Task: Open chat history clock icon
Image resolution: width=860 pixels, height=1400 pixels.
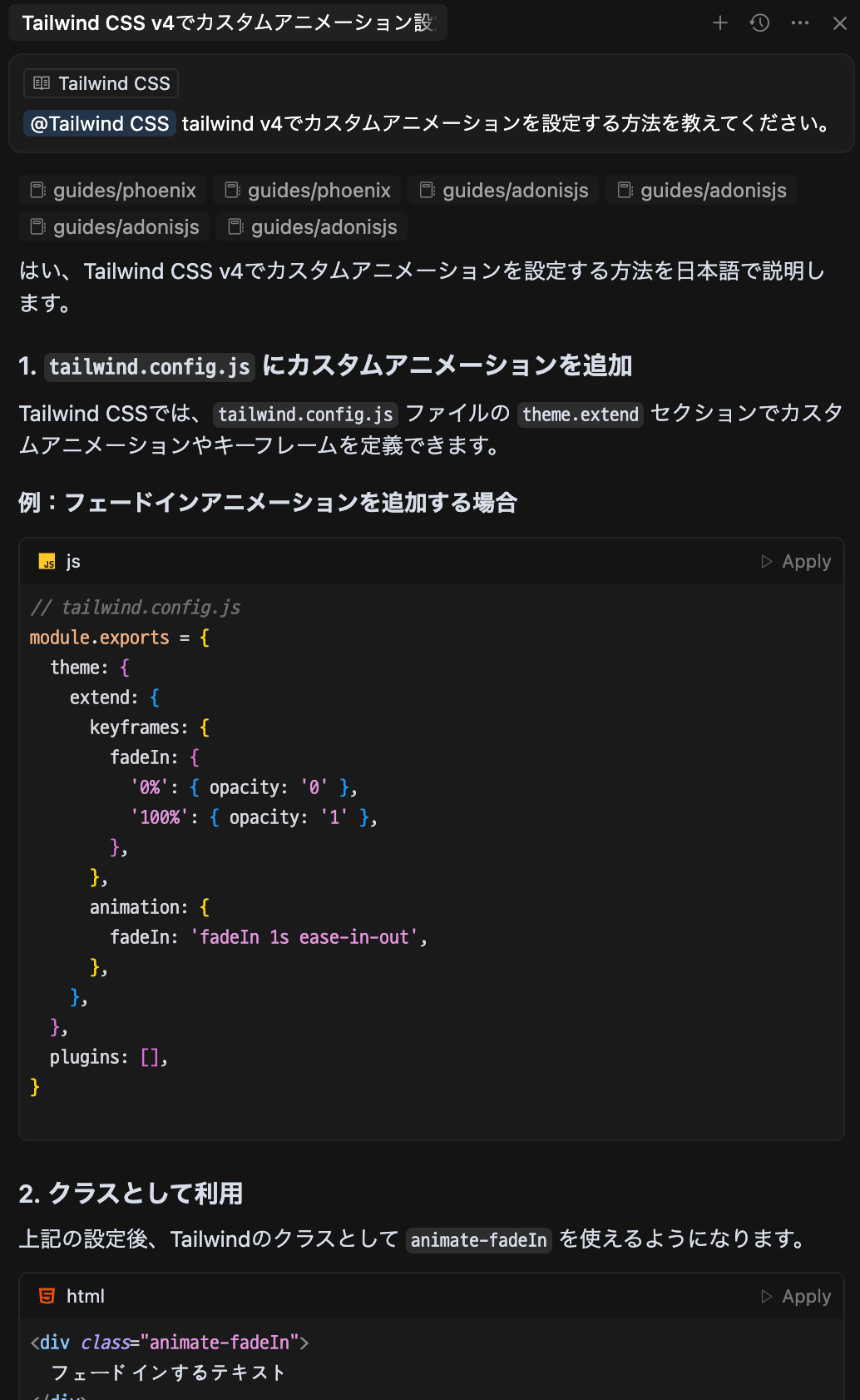Action: tap(760, 23)
